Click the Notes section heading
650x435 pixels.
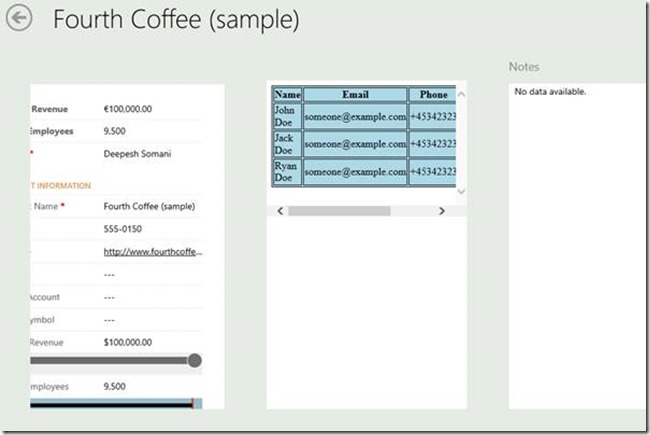(524, 67)
